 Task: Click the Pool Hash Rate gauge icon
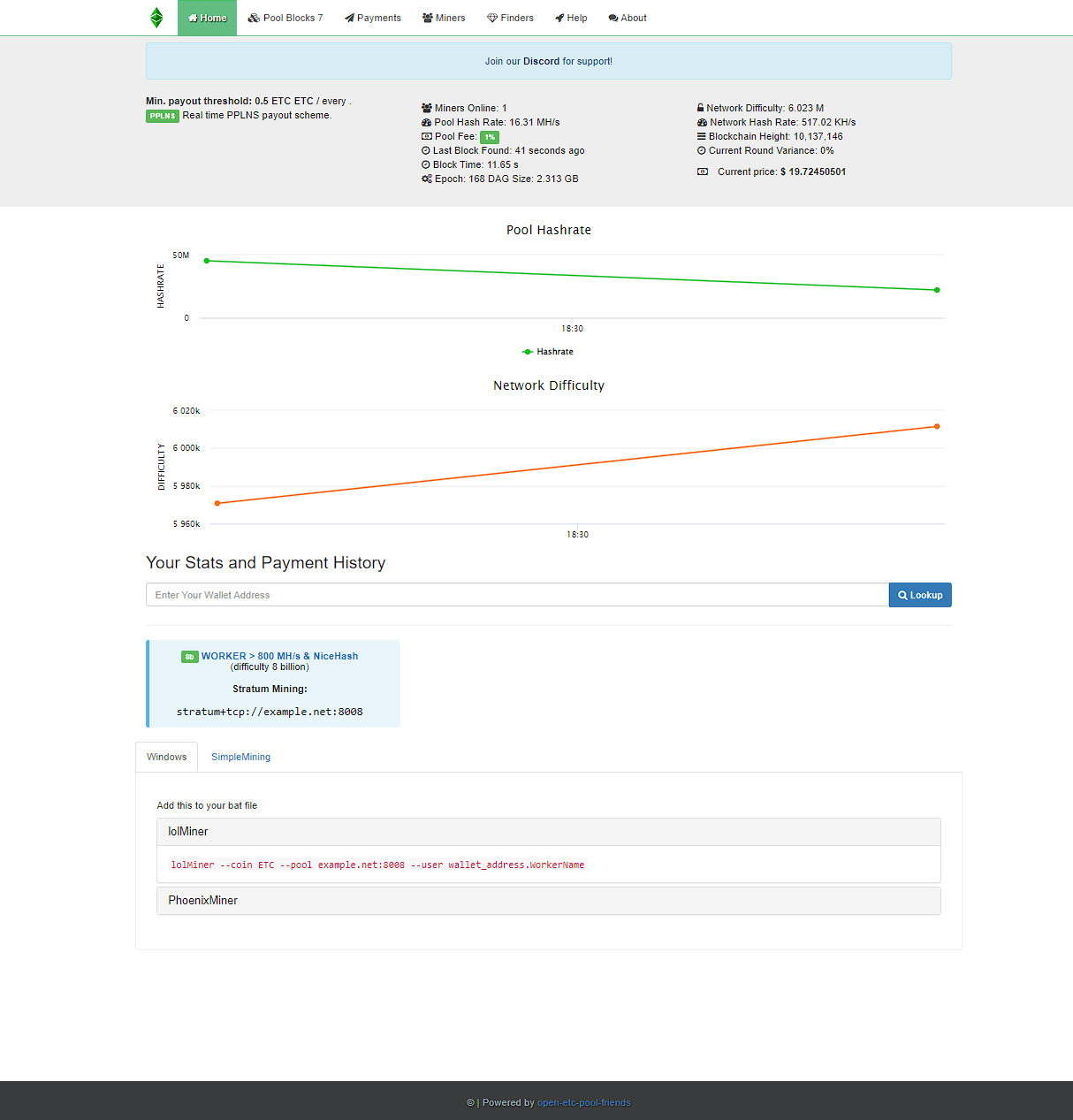(x=427, y=122)
